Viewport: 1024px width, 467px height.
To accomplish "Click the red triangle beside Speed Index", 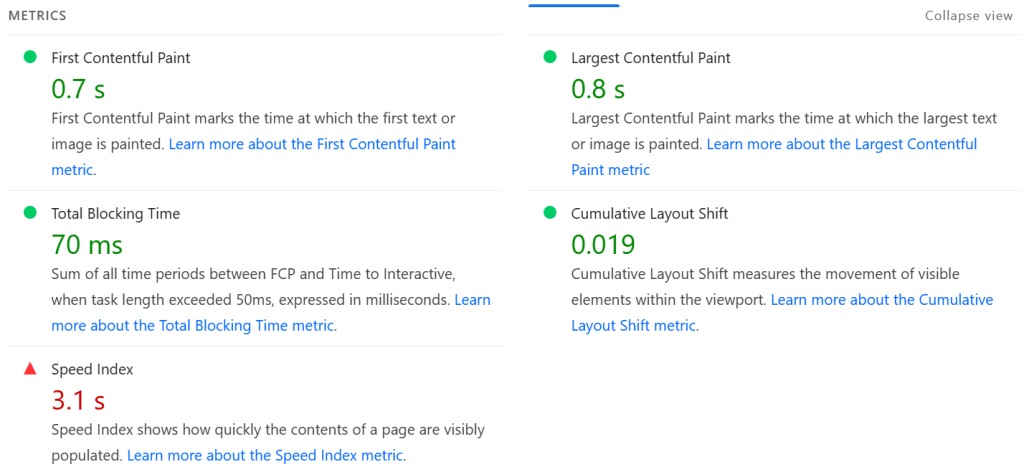I will [30, 369].
